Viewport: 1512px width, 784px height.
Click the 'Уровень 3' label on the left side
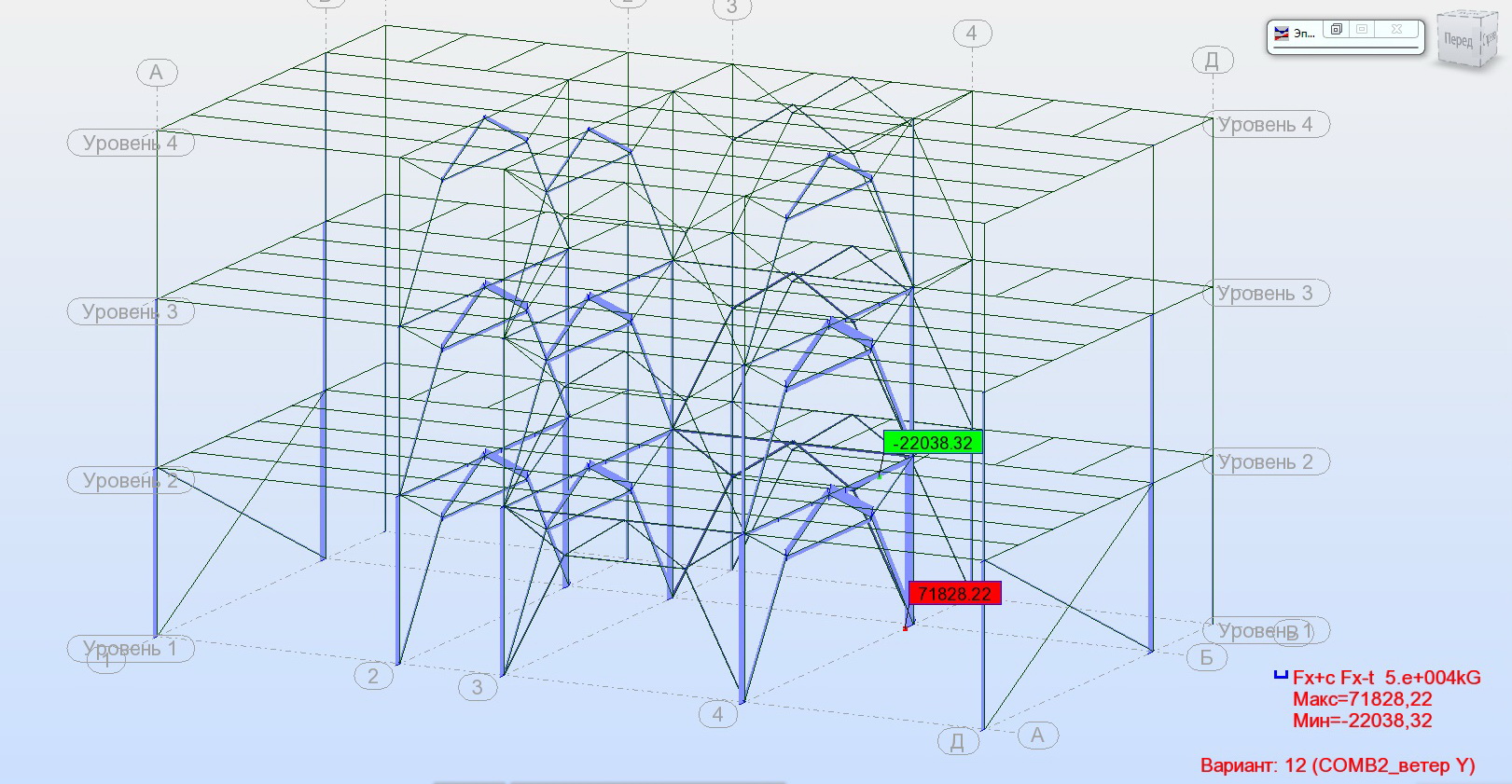[x=131, y=311]
